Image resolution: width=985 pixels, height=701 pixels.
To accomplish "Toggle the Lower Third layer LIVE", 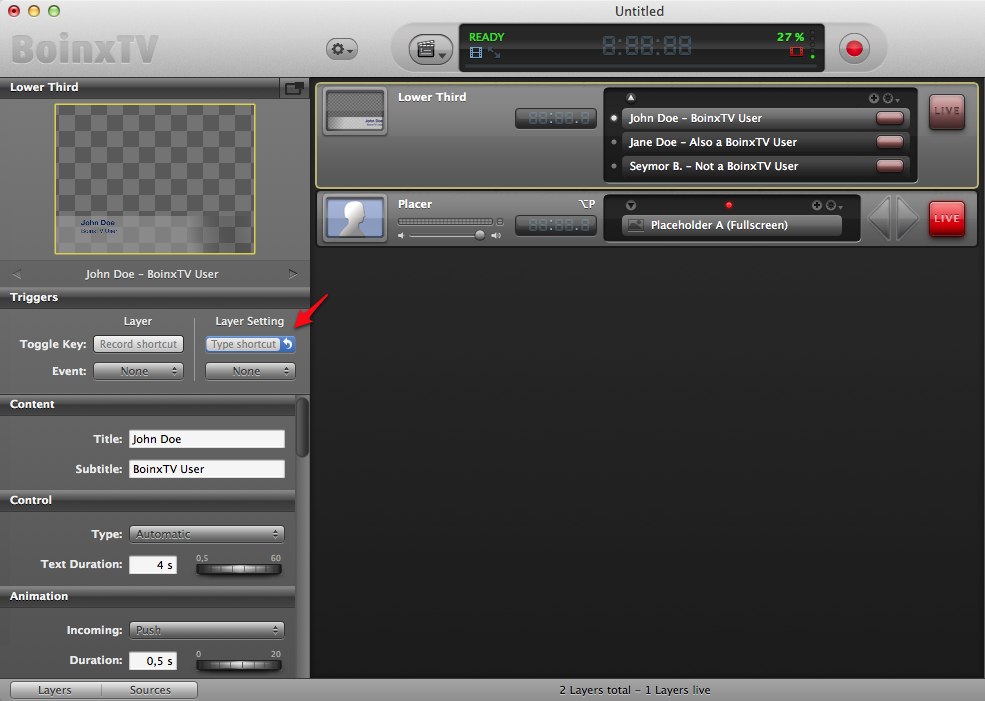I will tap(947, 111).
